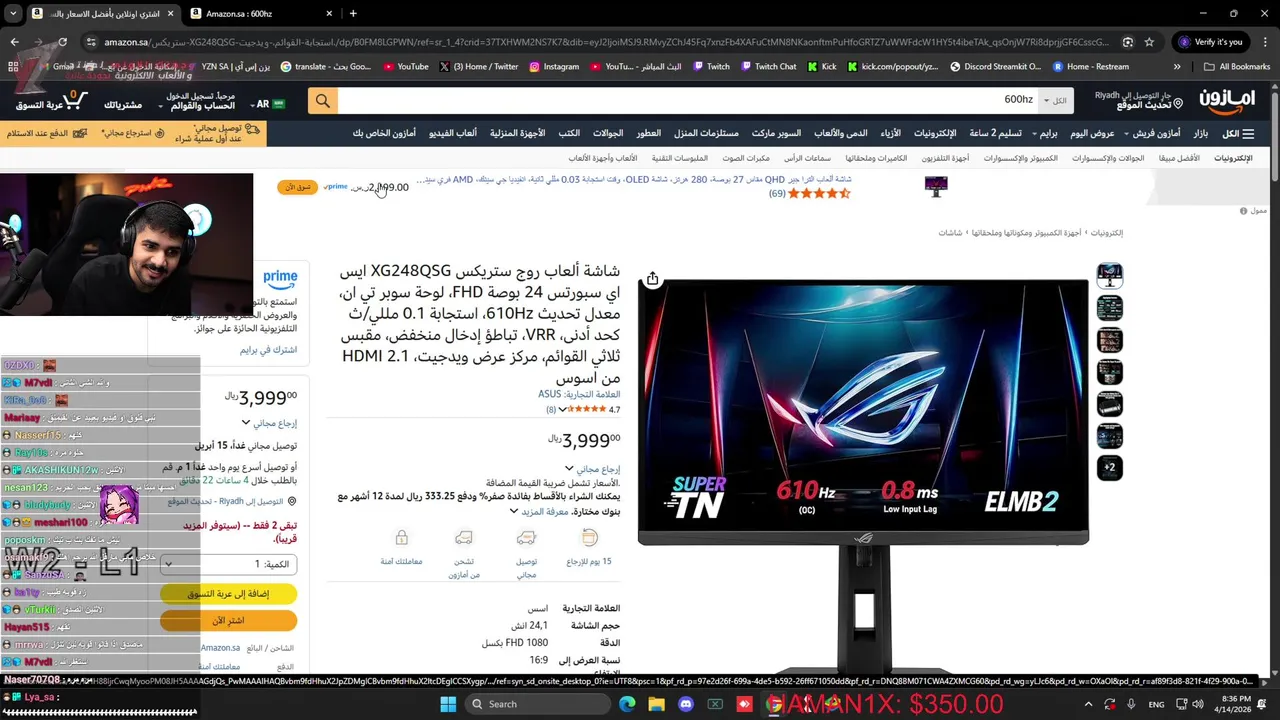
Task: Open the Kick bookmark
Action: tap(821, 66)
